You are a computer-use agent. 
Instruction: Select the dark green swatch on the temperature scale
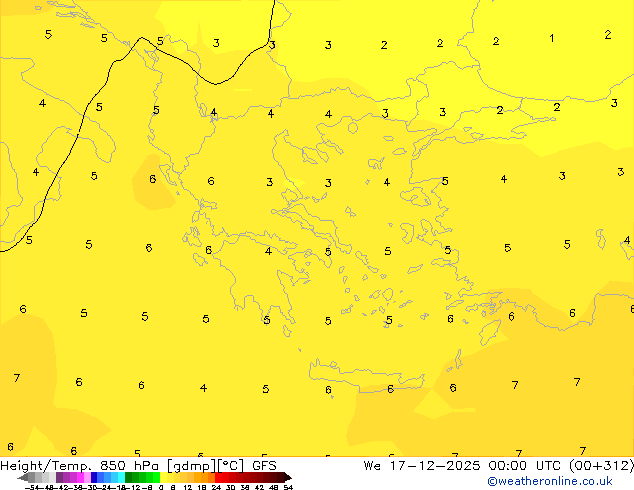tap(129, 477)
